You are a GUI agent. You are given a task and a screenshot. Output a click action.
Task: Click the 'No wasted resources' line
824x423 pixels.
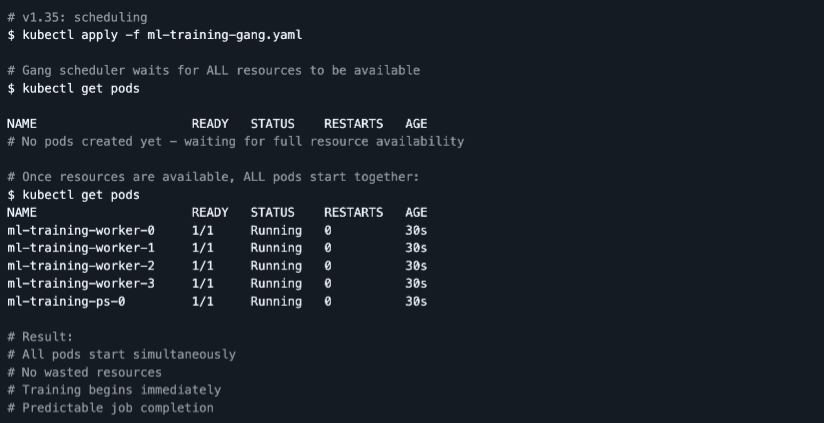84,372
